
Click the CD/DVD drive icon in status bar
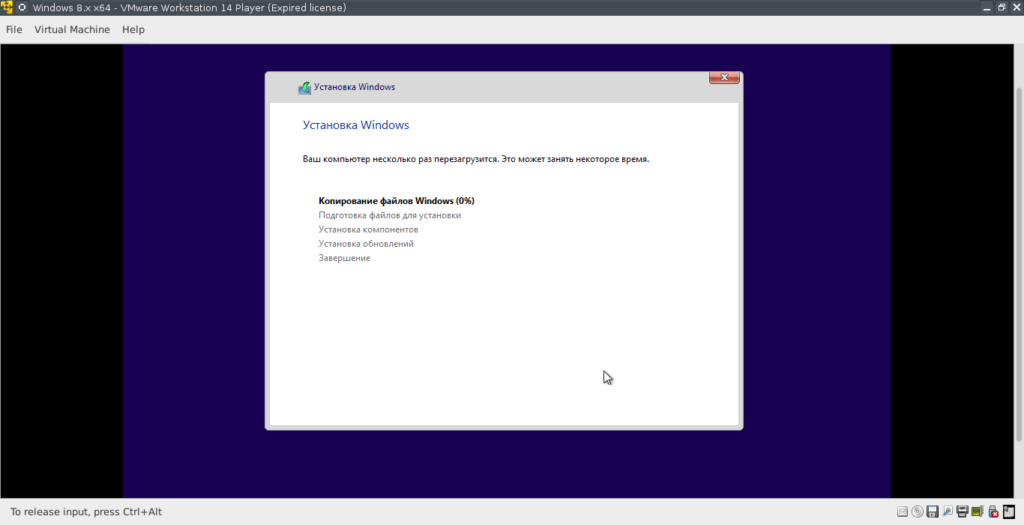click(918, 511)
